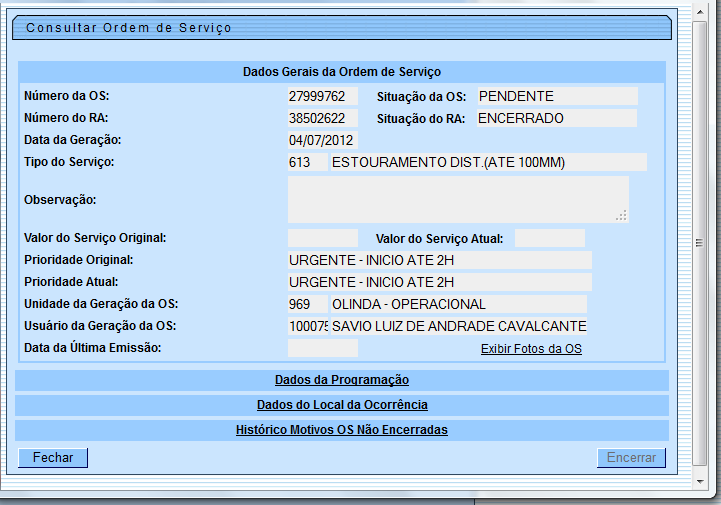Expand Dados do Local da Ocorrência
721x505 pixels.
(341, 405)
